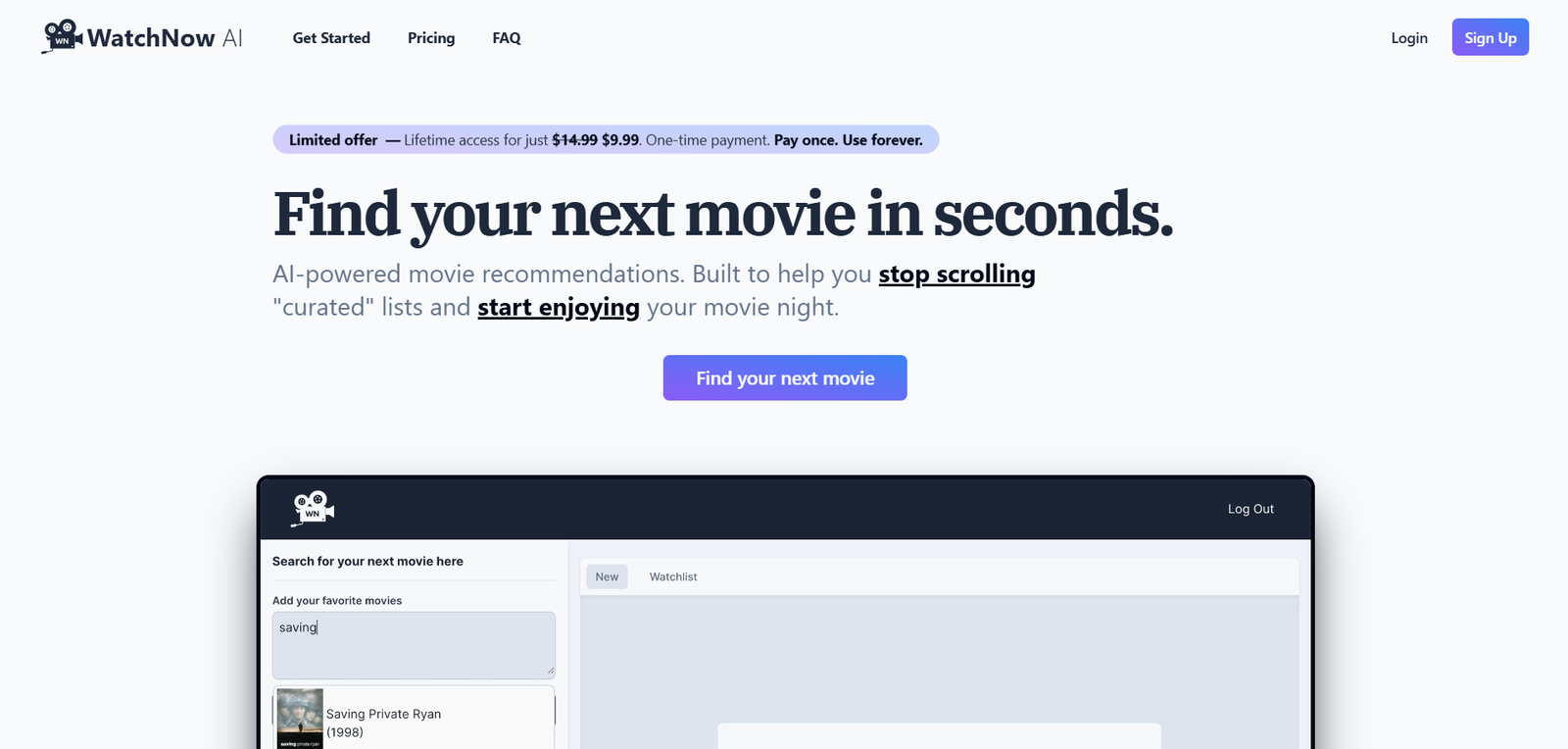Open the Get Started nav link
The height and width of the screenshot is (749, 1568).
pos(331,38)
